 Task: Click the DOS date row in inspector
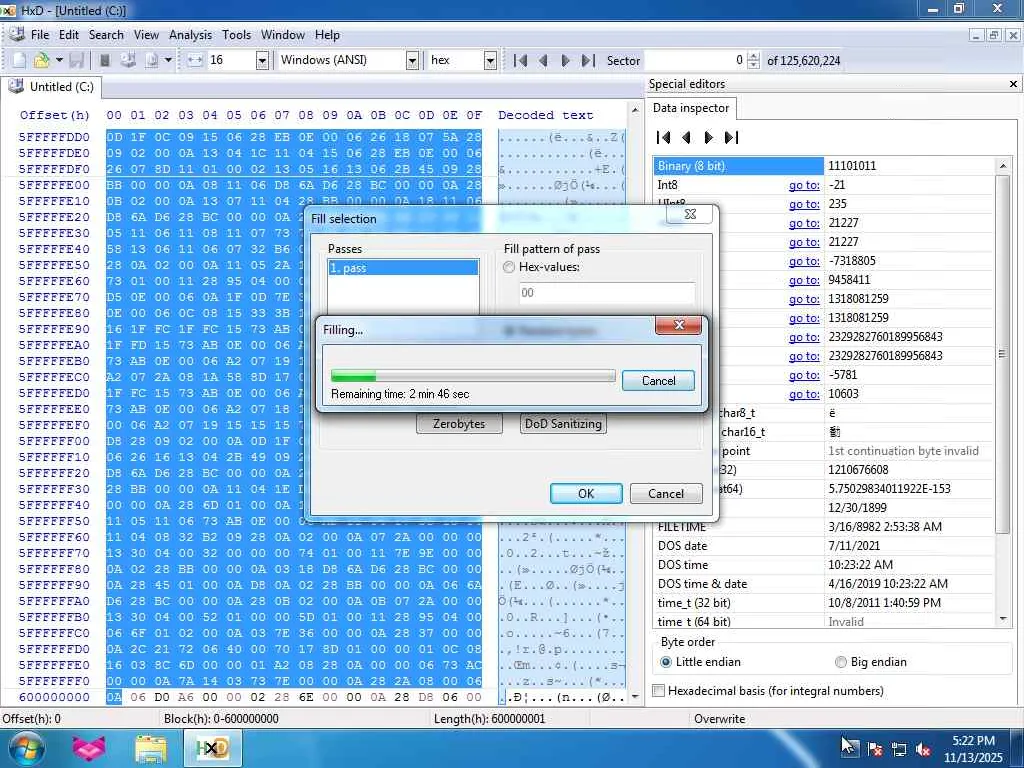point(824,546)
